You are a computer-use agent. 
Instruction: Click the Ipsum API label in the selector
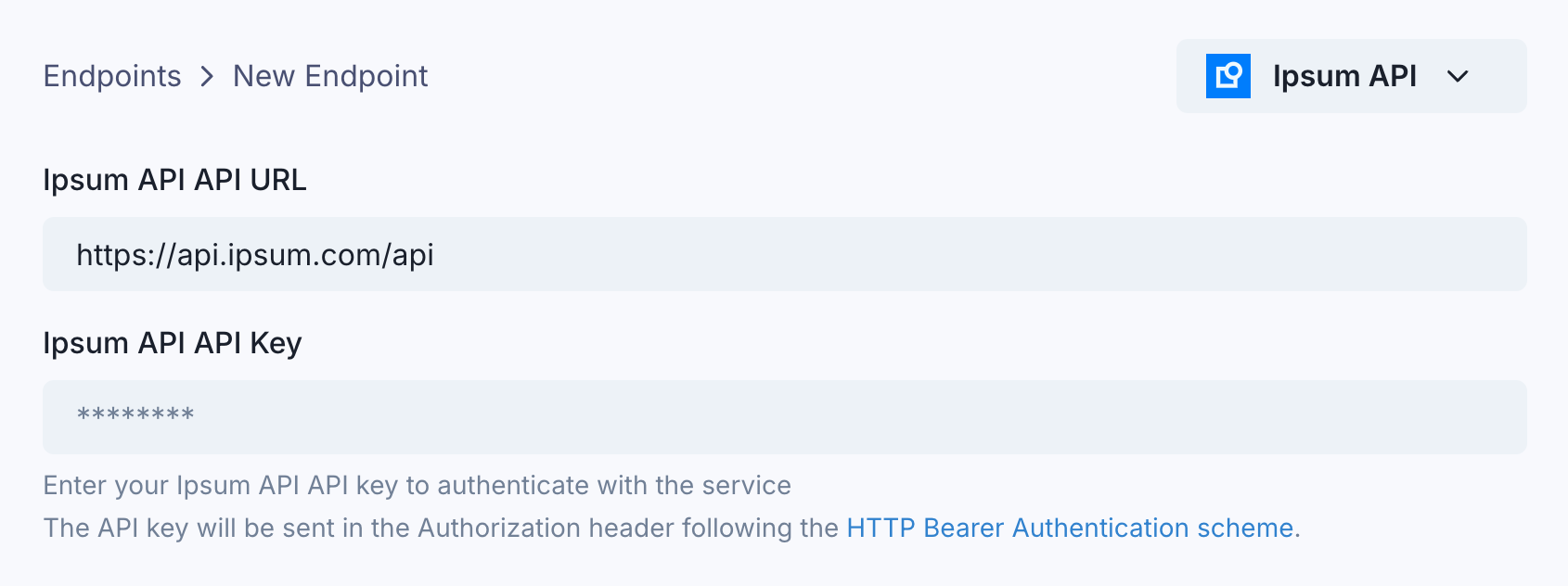pyautogui.click(x=1344, y=76)
